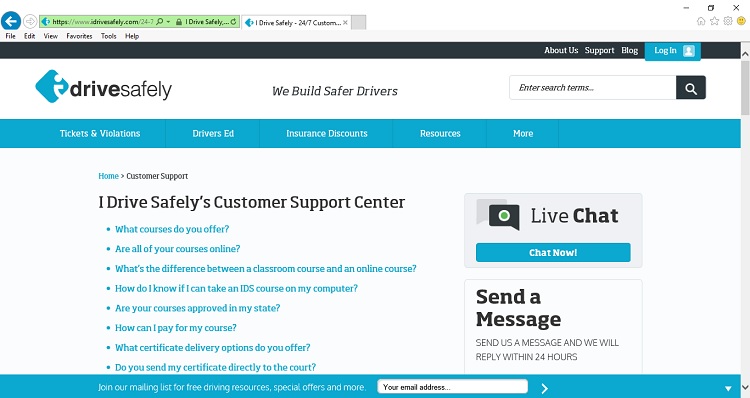Open the File menu
Screen dimensions: 750x398
pyautogui.click(x=11, y=36)
